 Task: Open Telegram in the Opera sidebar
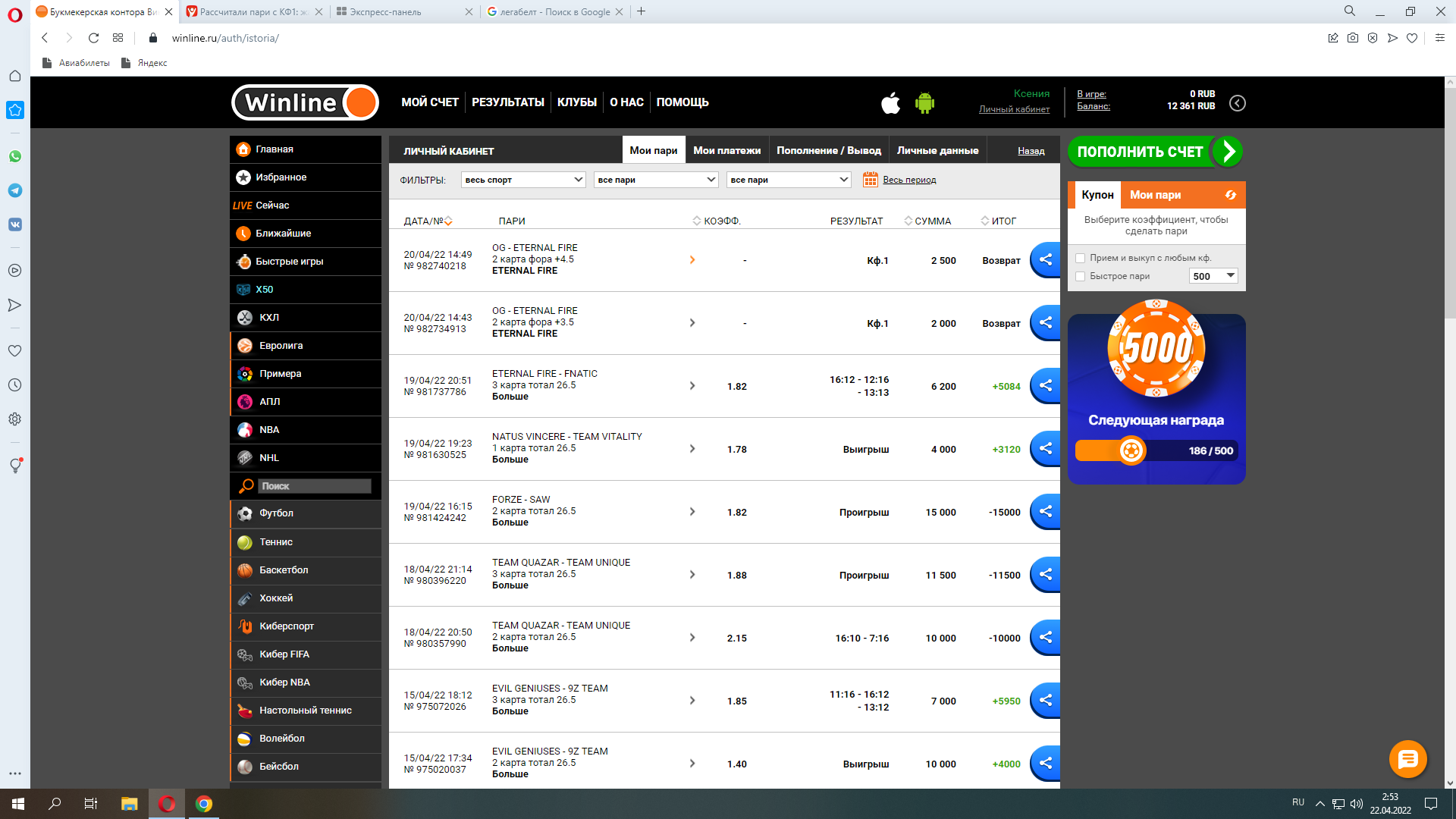(x=15, y=190)
